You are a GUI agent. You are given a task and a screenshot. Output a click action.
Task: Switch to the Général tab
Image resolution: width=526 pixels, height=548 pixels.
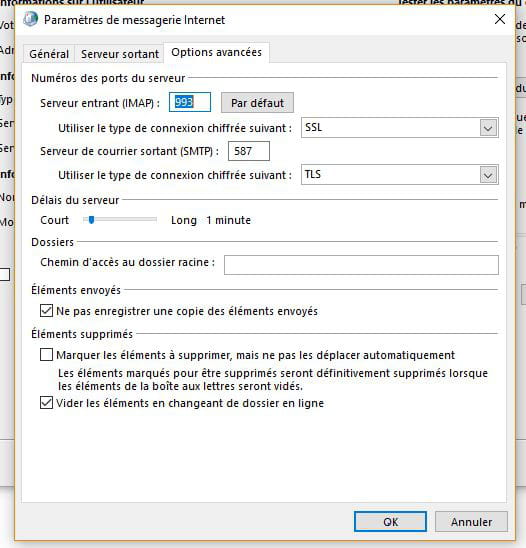coord(49,54)
